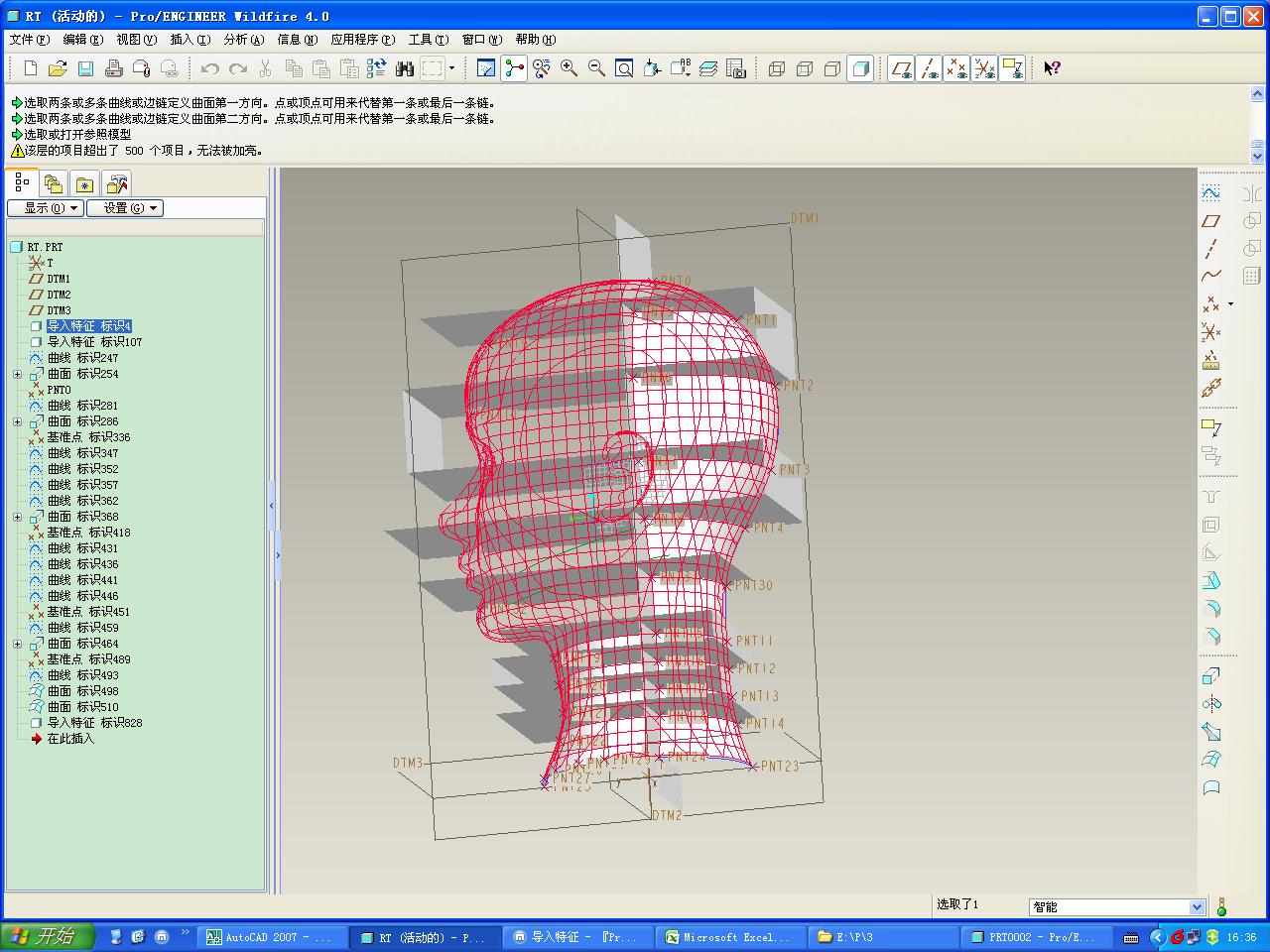Screen dimensions: 1270x952
Task: Switch to Microsoft Excel in taskbar
Action: click(728, 937)
